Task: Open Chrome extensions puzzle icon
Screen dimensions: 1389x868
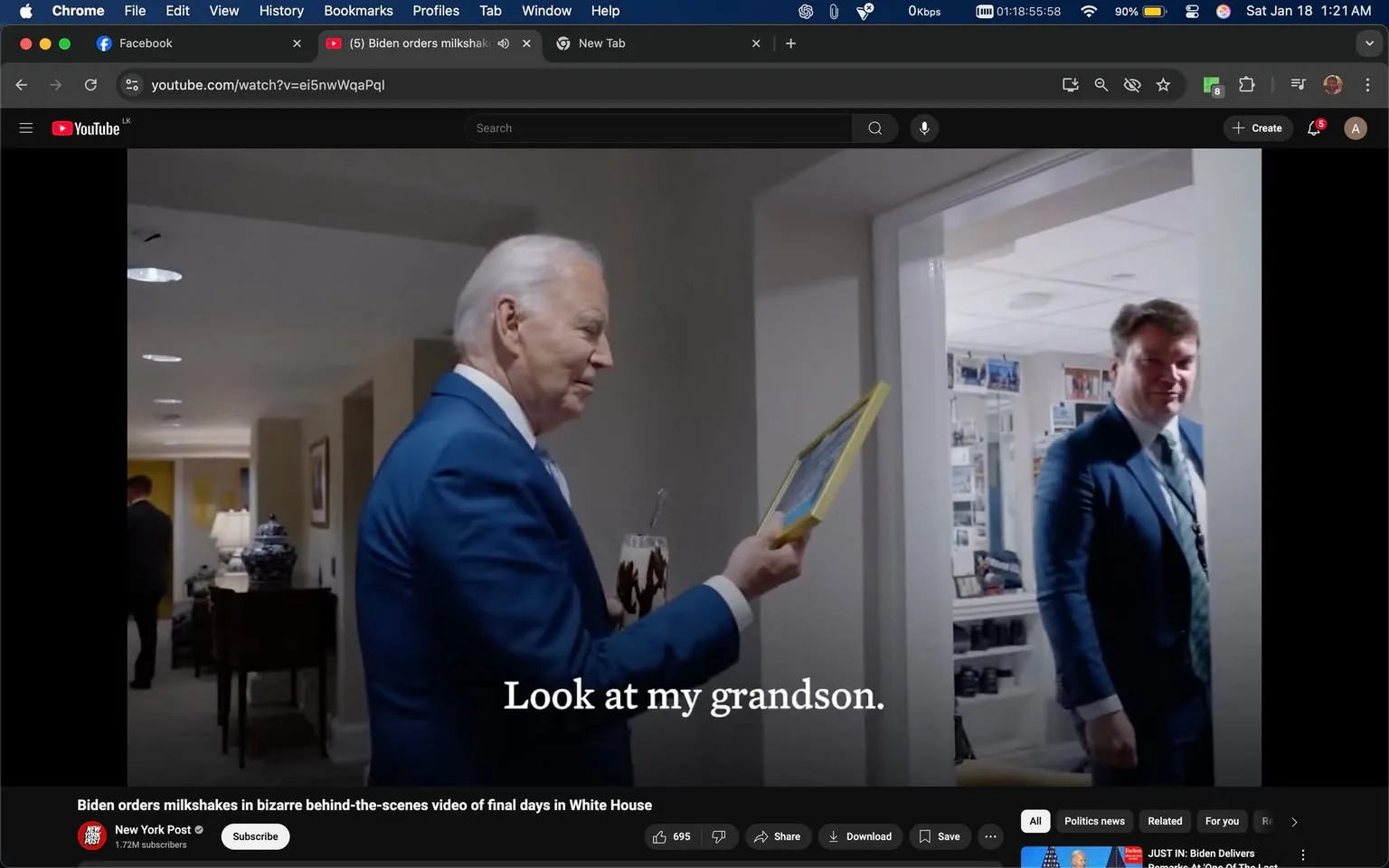Action: [1245, 84]
